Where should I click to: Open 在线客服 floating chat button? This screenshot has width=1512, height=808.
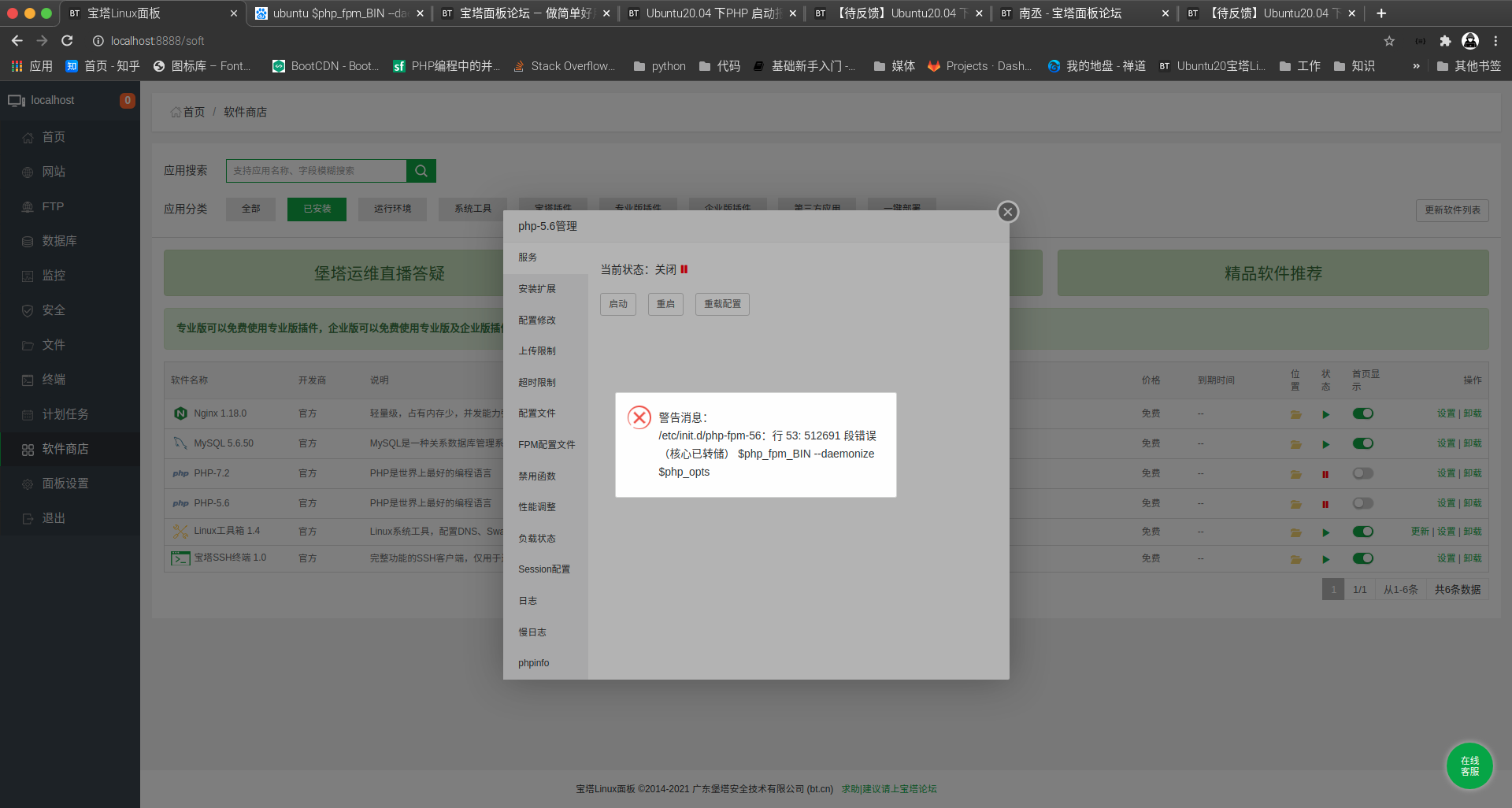(x=1469, y=765)
